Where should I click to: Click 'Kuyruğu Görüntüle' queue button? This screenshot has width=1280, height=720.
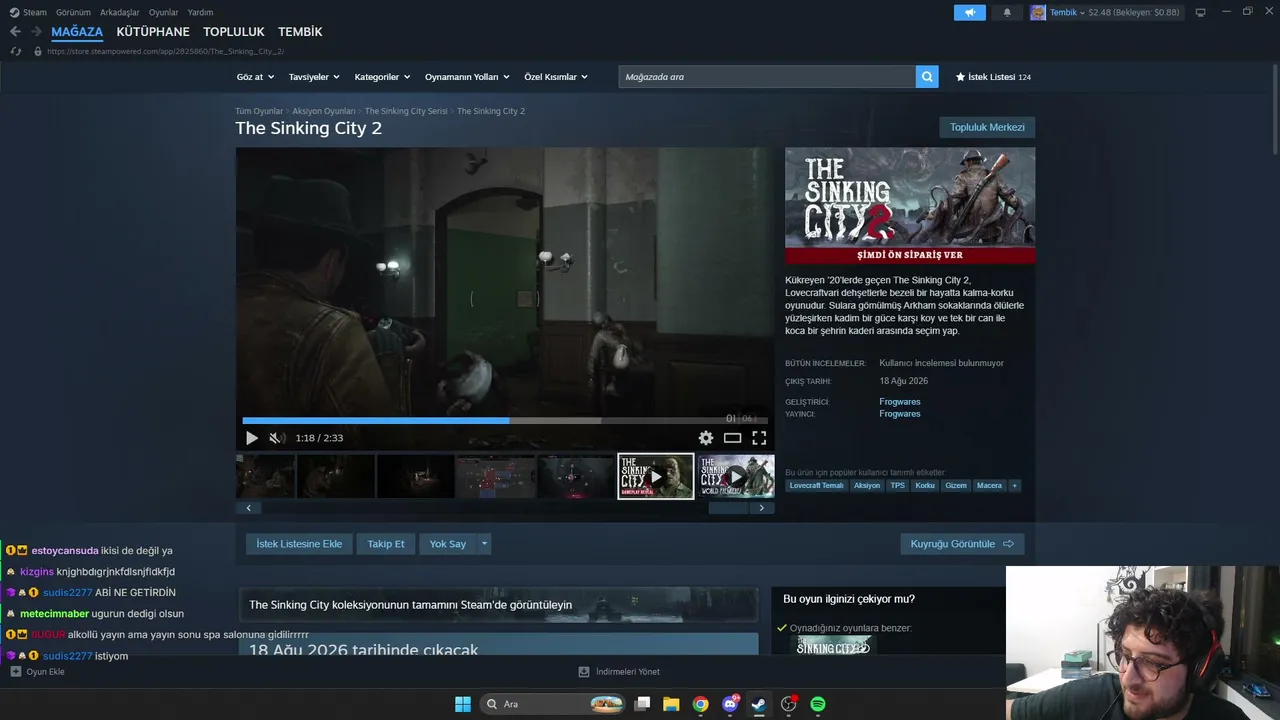[962, 544]
